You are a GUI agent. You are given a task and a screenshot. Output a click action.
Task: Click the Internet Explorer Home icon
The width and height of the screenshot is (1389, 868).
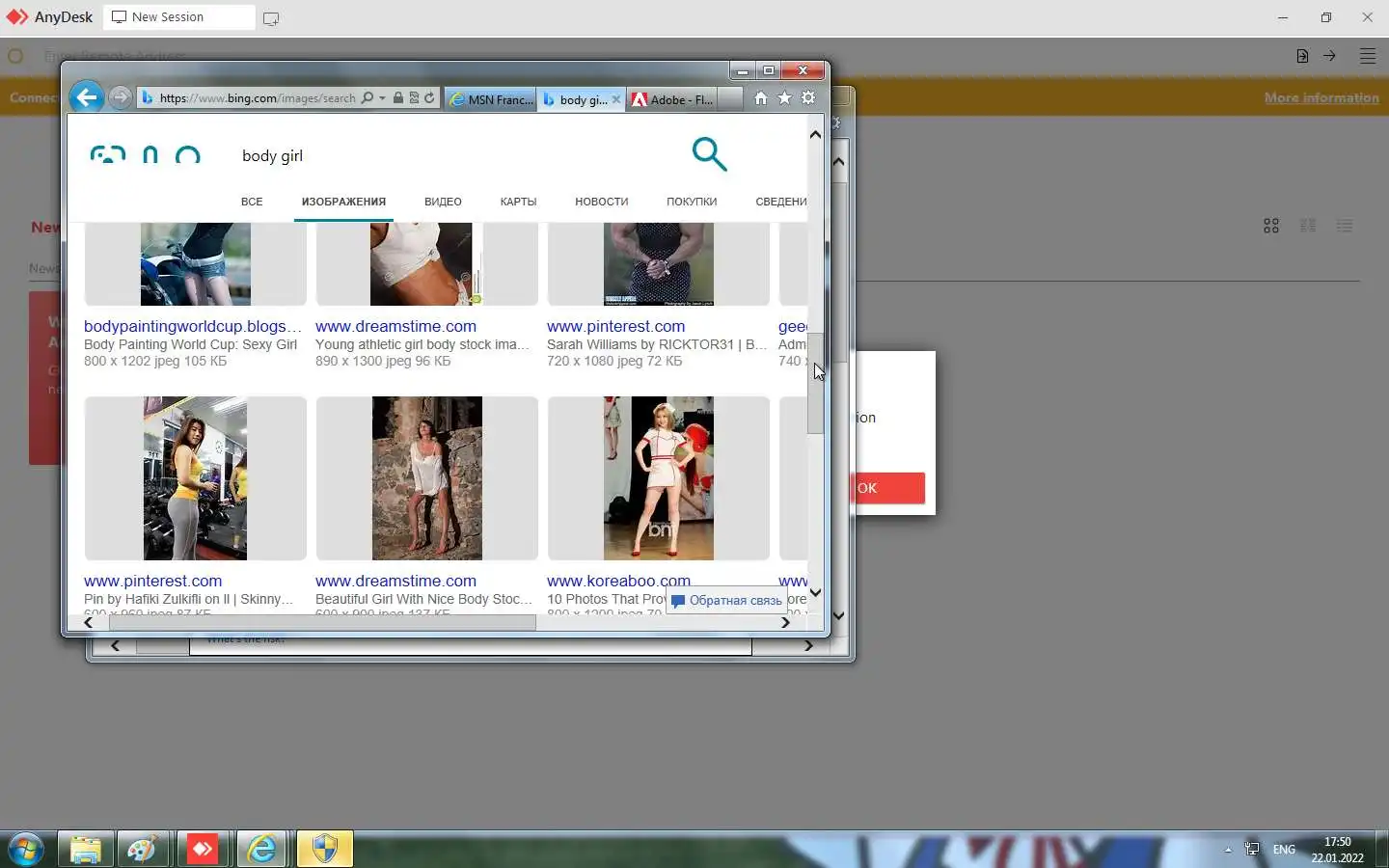pyautogui.click(x=761, y=98)
